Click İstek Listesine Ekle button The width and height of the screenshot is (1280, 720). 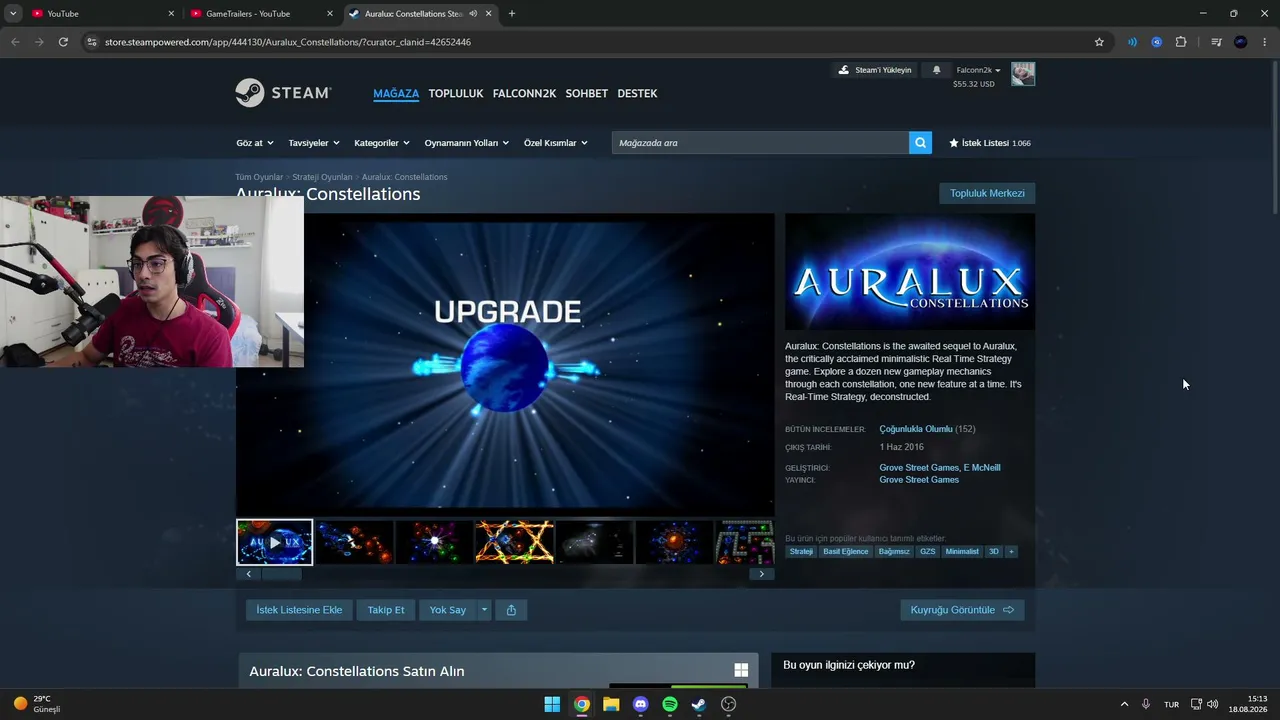[299, 610]
